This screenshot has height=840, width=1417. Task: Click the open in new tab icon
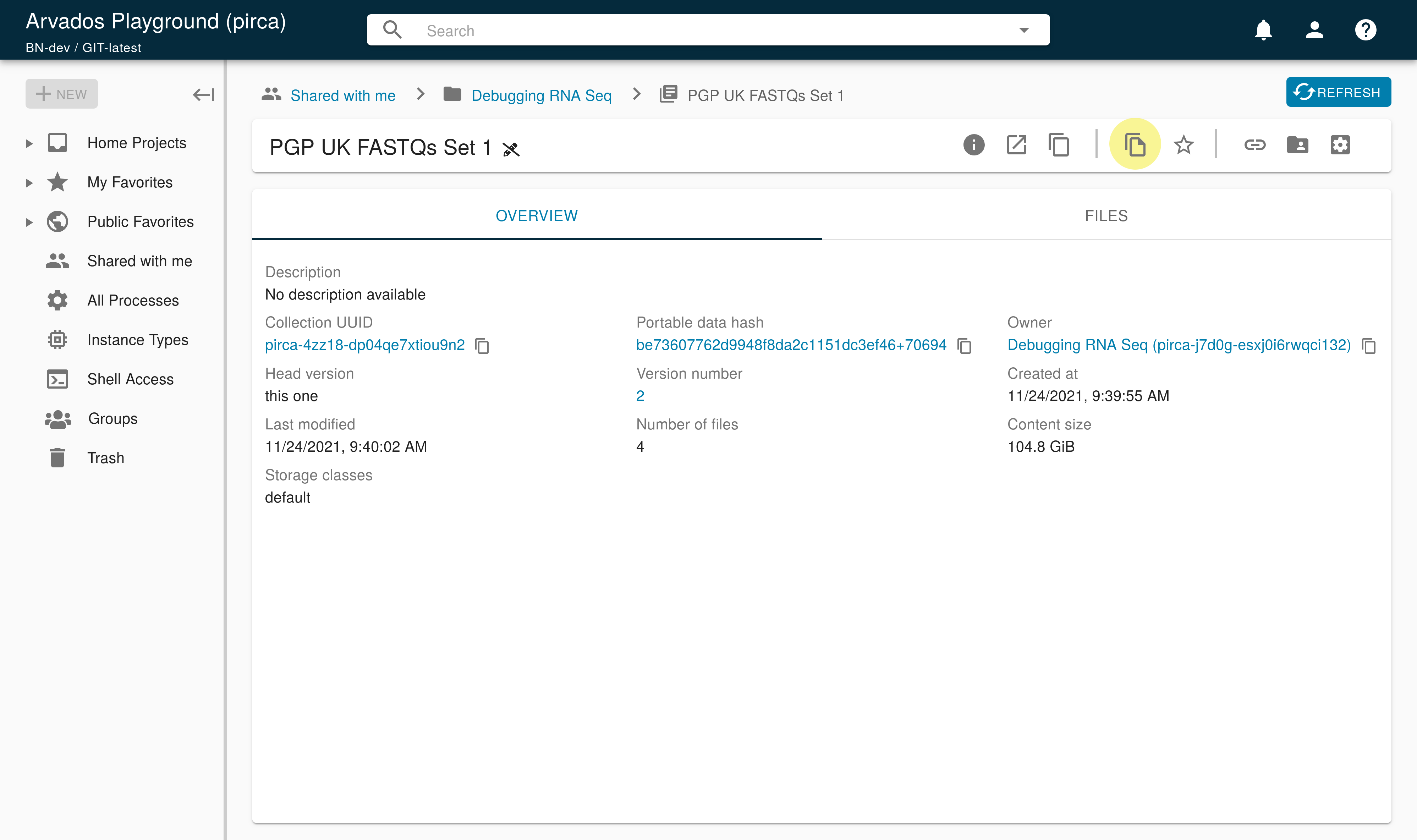coord(1016,145)
